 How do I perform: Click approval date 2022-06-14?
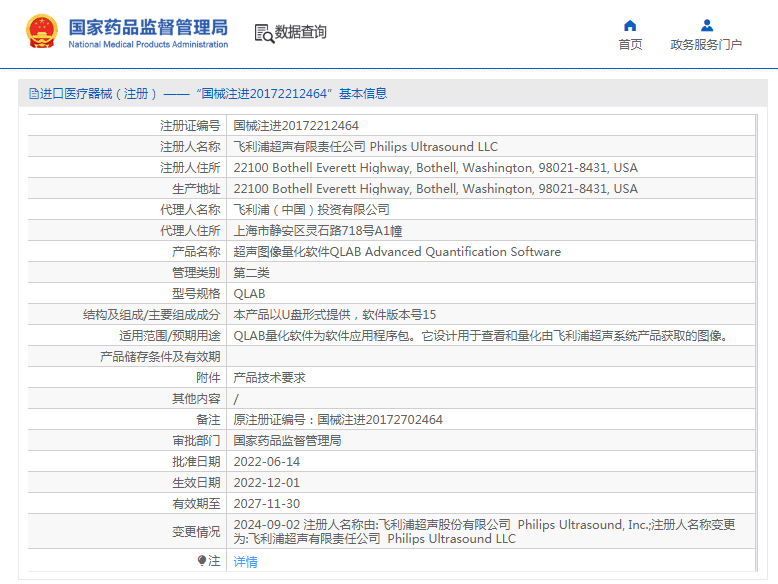(267, 461)
